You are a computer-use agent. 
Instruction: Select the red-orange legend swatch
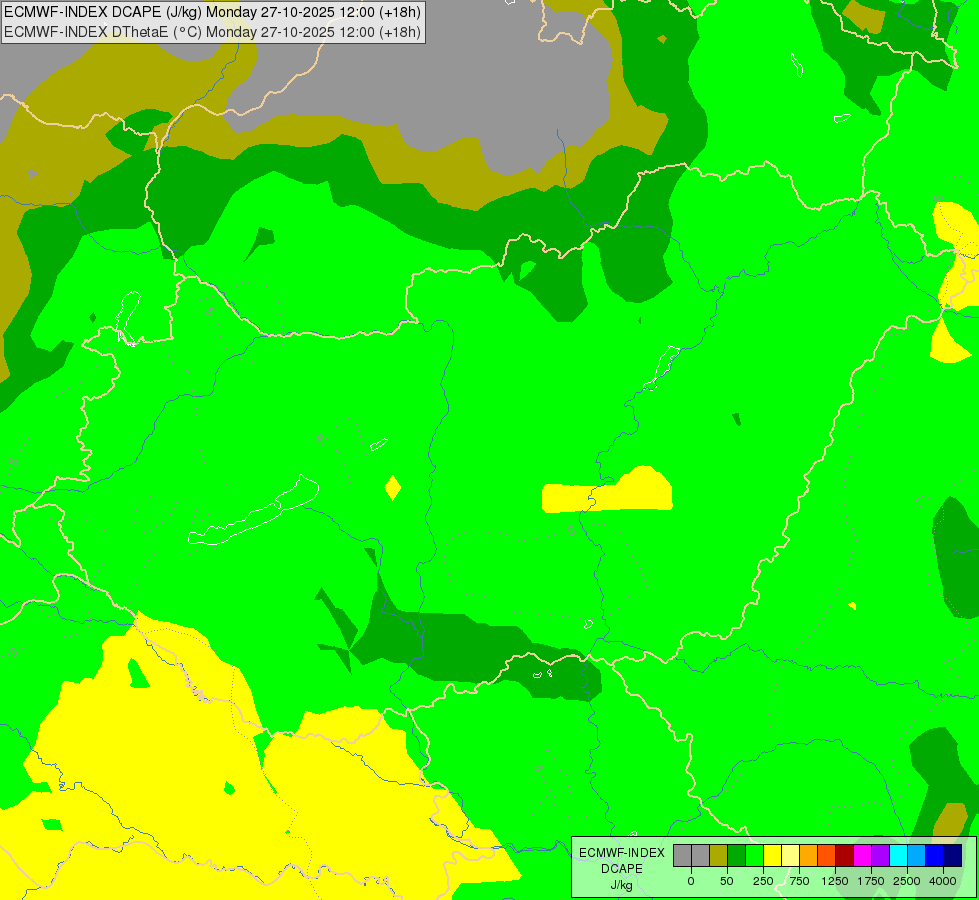827,855
